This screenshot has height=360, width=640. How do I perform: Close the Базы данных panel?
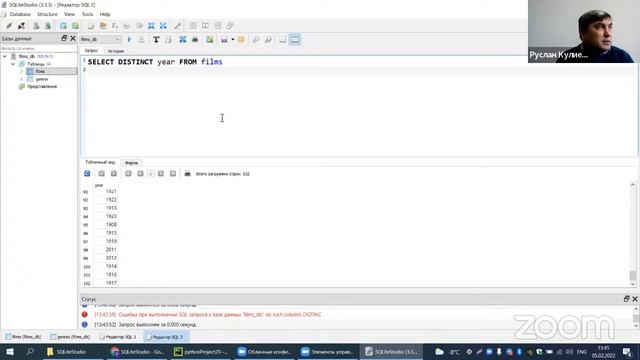(73, 38)
